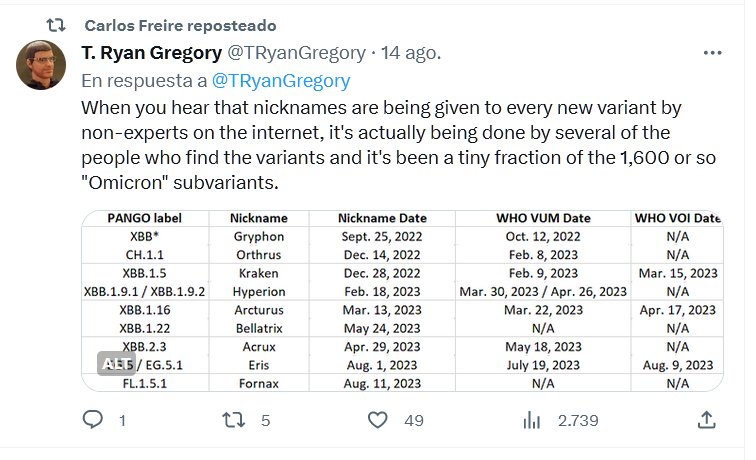Click the 1 reply count
This screenshot has height=460, width=756.
coord(122,421)
